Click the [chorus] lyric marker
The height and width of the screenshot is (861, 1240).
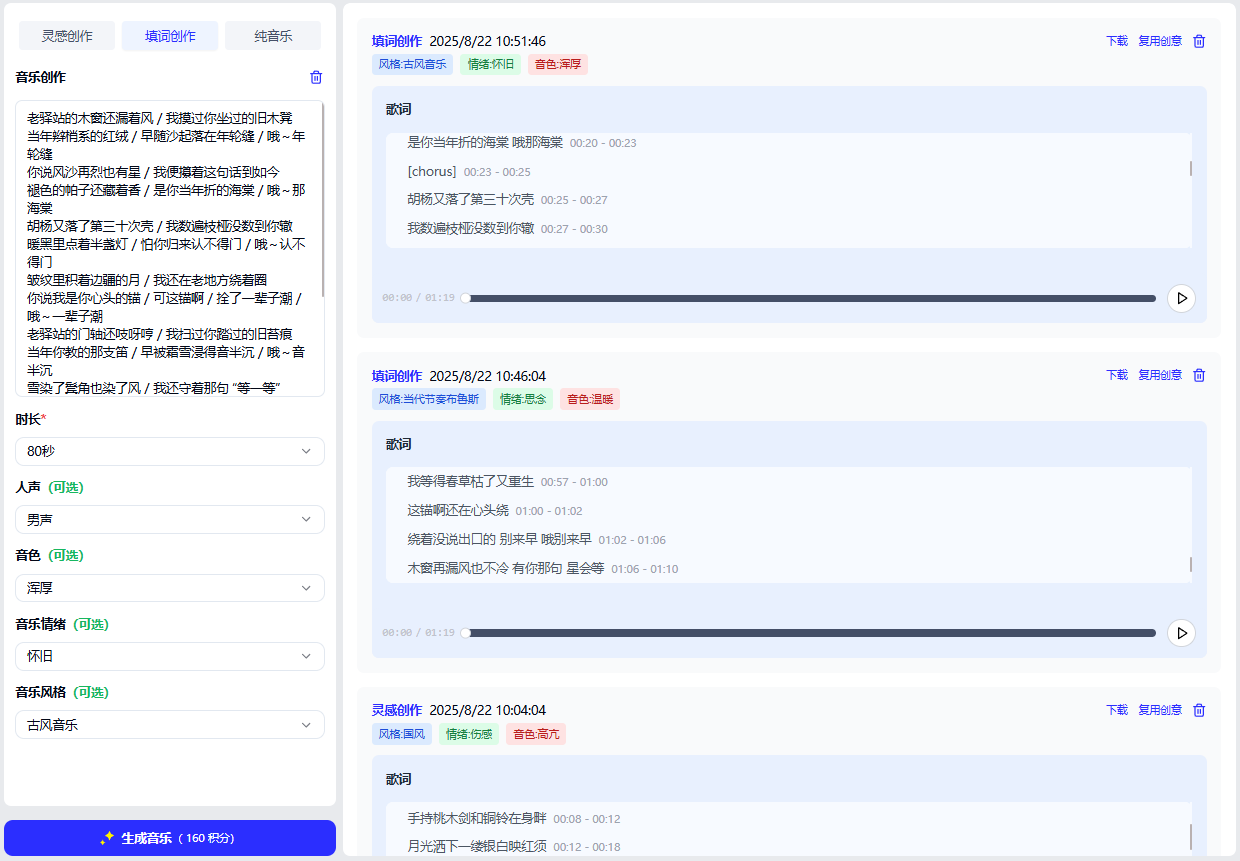pyautogui.click(x=432, y=172)
